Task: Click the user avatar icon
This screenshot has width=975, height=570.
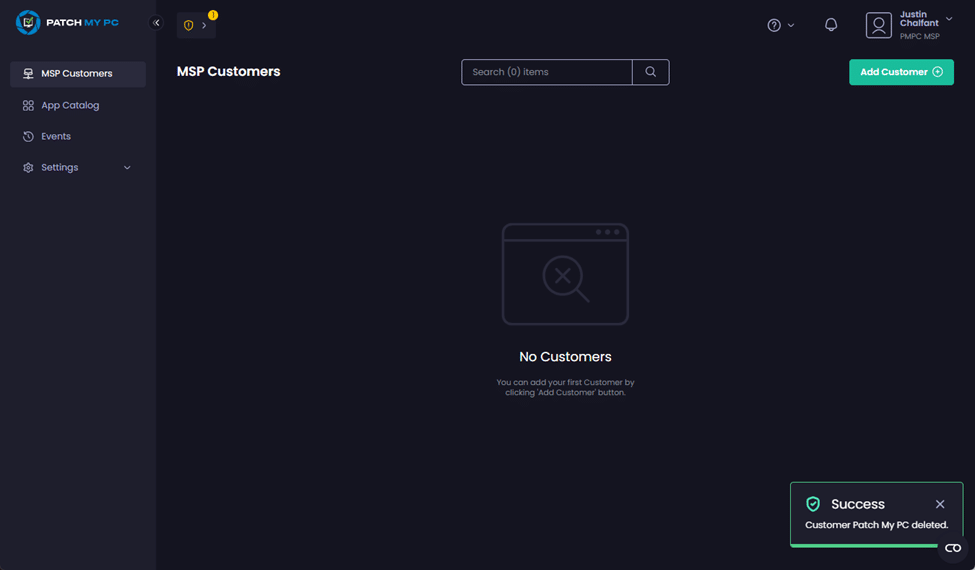Action: [x=878, y=25]
